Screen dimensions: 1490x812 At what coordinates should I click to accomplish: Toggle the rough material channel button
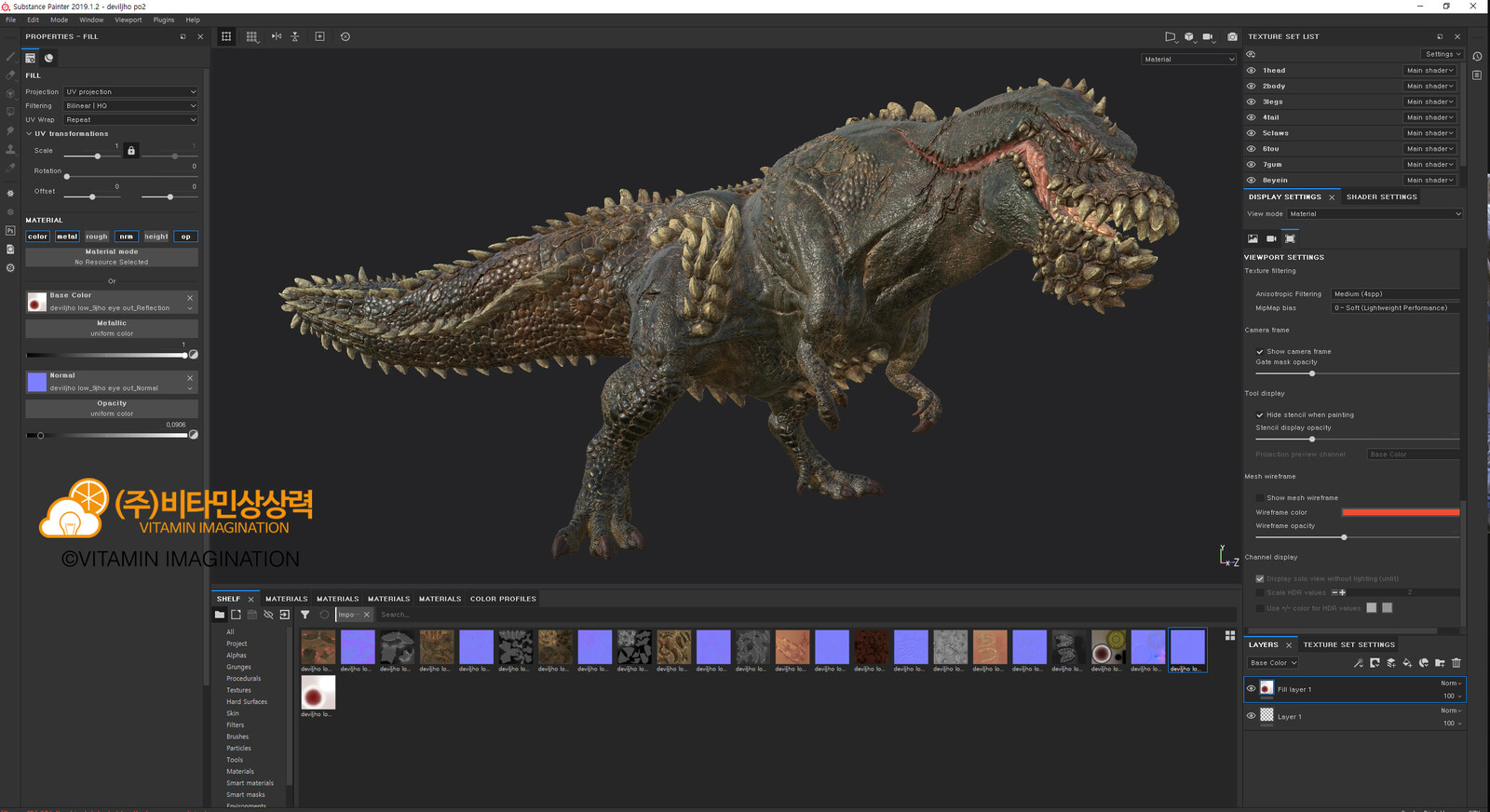click(97, 237)
